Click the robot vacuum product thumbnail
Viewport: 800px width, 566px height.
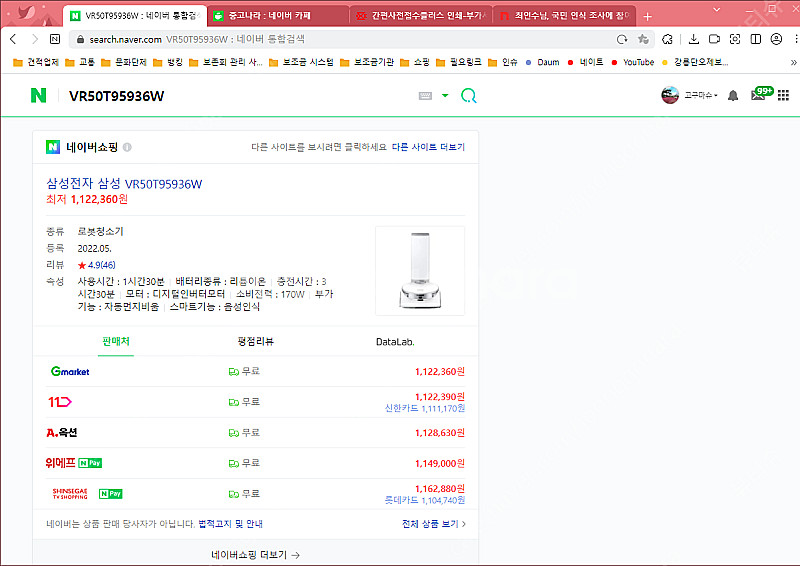click(420, 270)
